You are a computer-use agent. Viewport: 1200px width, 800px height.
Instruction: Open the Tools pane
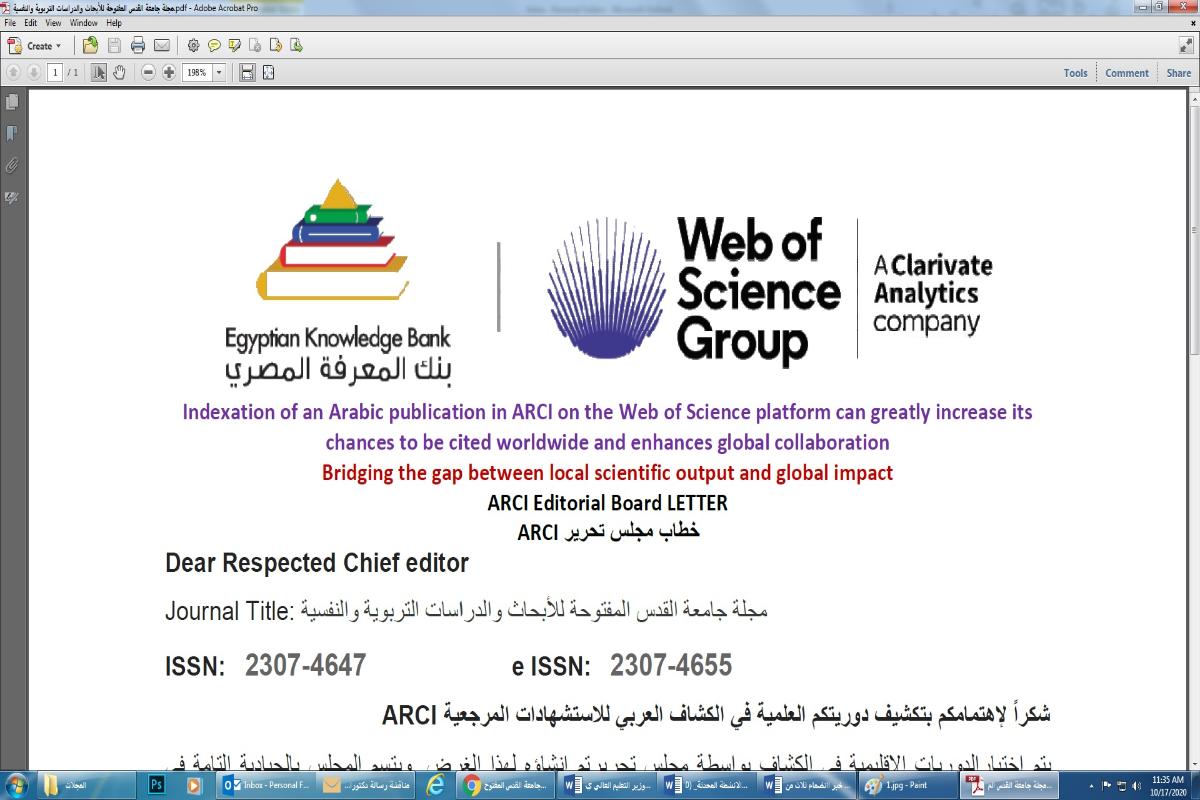pos(1076,73)
